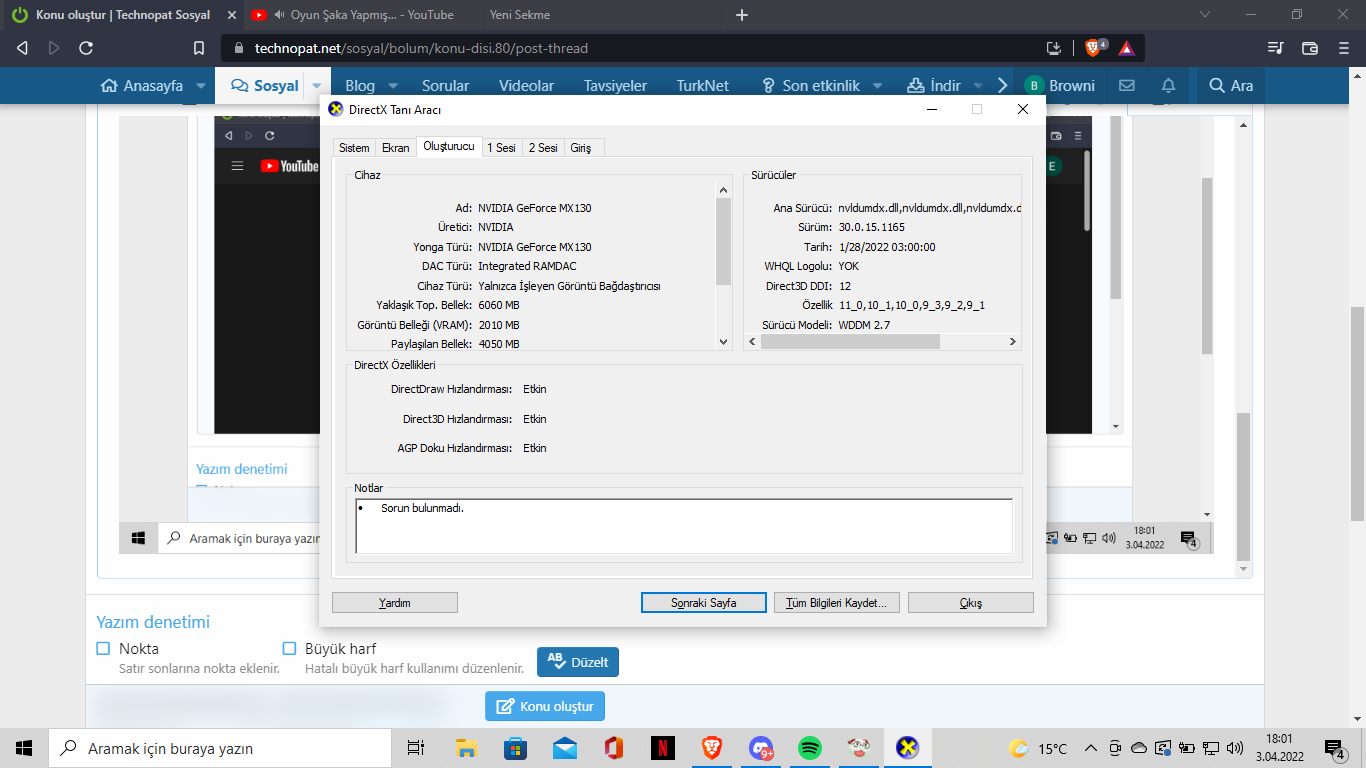Open the notifications bell icon
The width and height of the screenshot is (1366, 768).
tap(1167, 86)
